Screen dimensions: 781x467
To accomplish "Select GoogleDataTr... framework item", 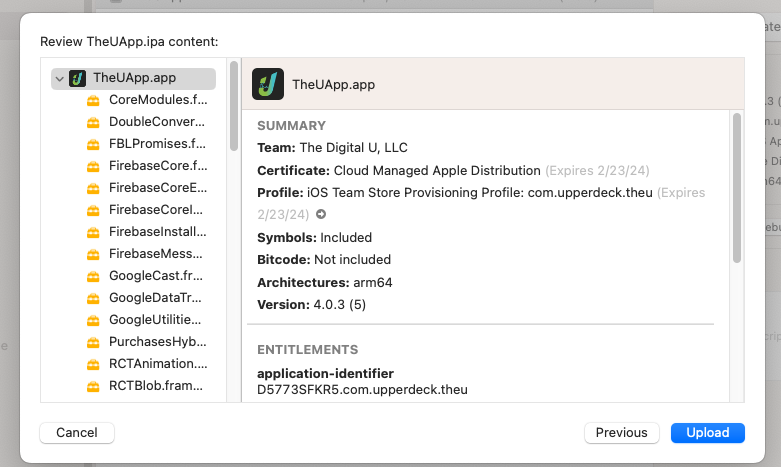I will point(157,298).
